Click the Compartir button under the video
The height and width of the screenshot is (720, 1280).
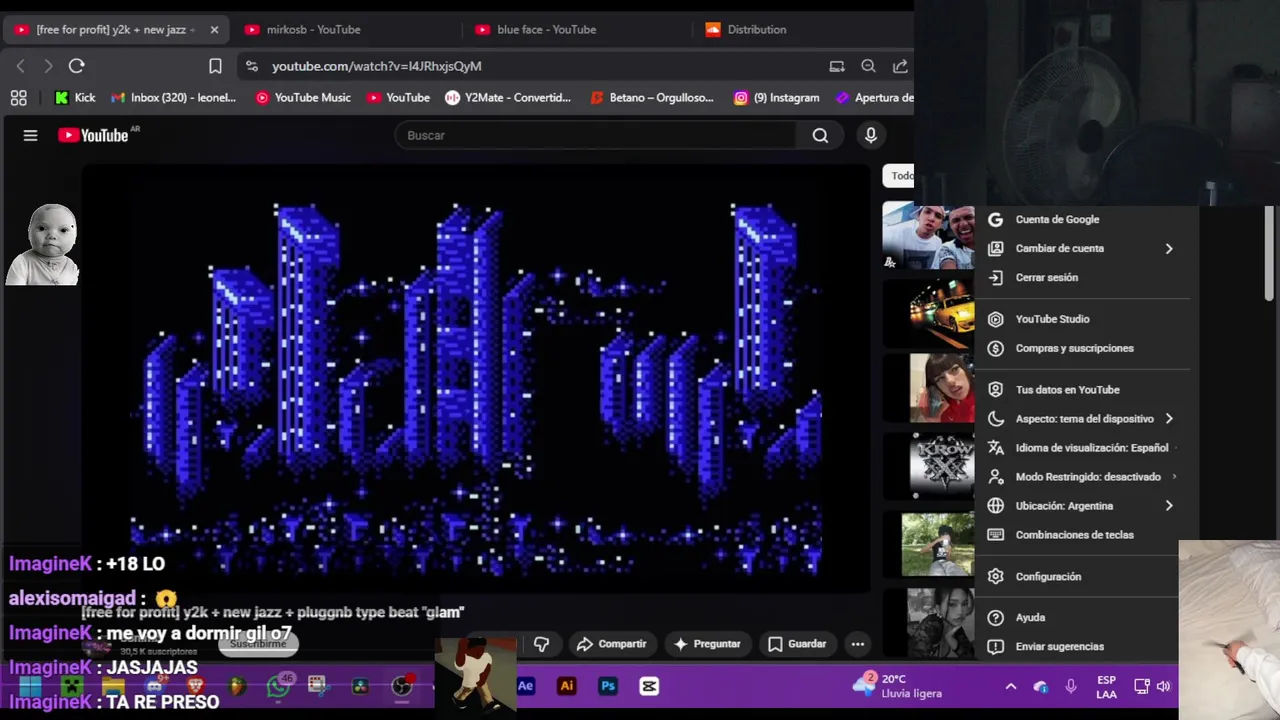tap(611, 644)
